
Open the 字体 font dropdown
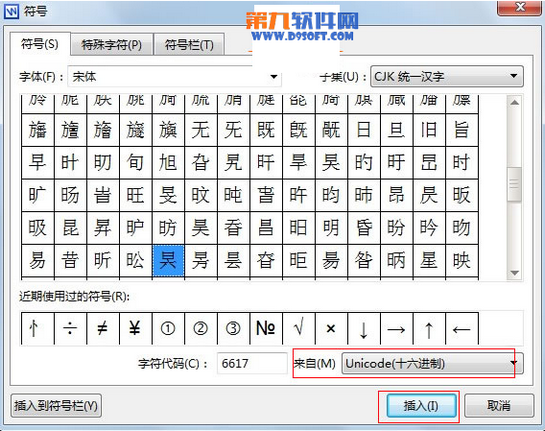[175, 76]
